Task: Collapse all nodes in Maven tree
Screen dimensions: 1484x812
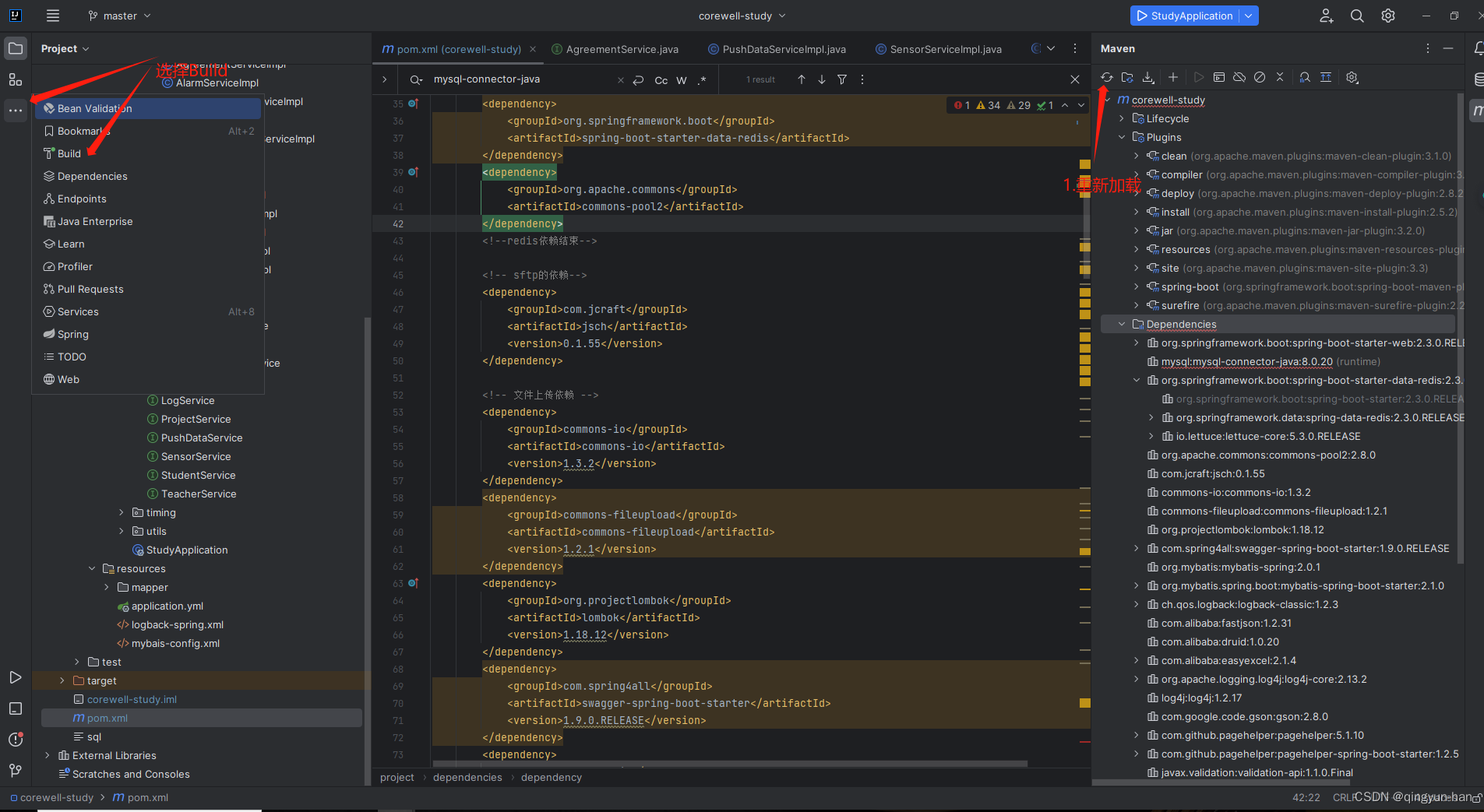Action: [1280, 77]
